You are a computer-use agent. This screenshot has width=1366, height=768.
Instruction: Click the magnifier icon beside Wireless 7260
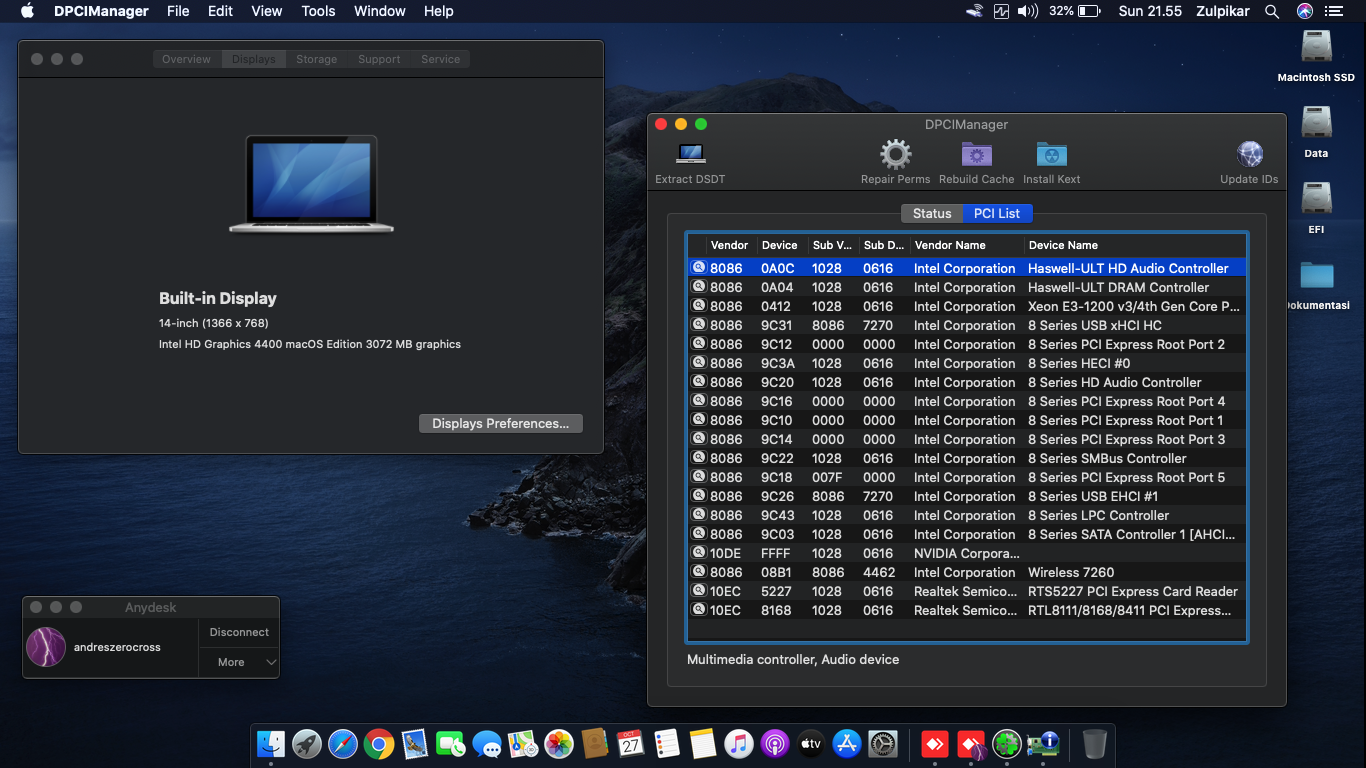coord(698,572)
